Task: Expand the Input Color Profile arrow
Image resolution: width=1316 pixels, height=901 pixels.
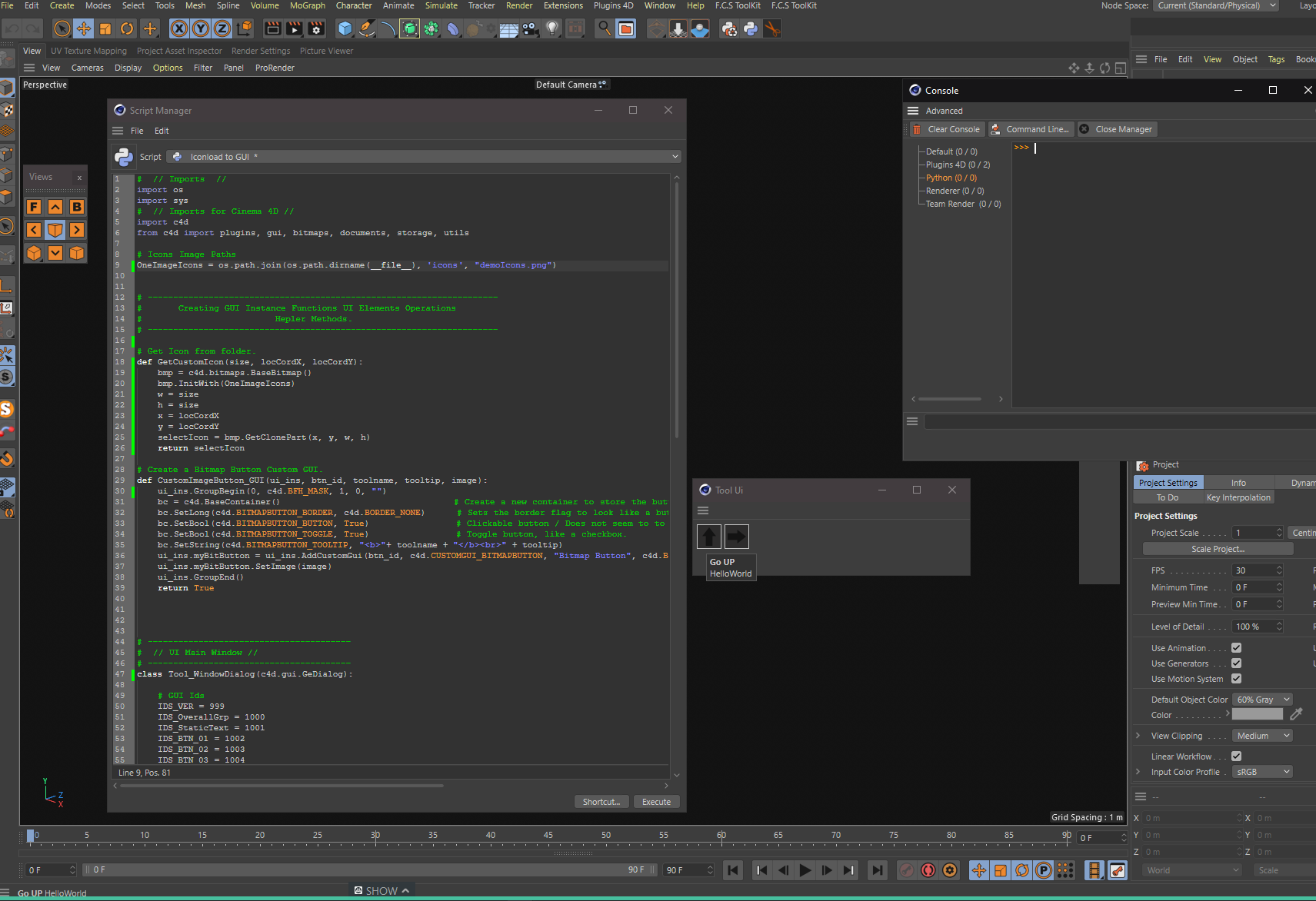Action: click(x=1138, y=772)
